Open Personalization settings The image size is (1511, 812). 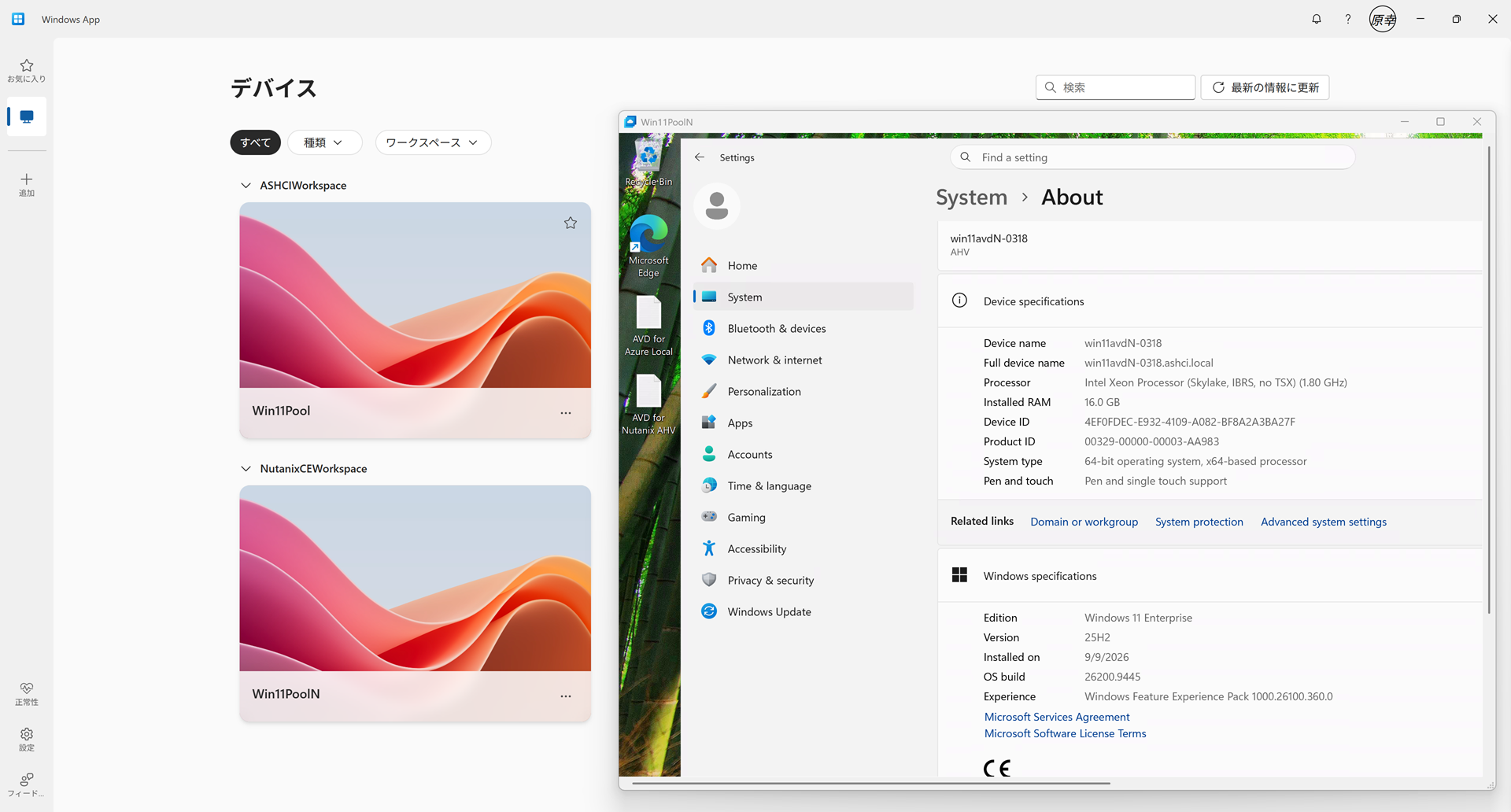point(803,392)
